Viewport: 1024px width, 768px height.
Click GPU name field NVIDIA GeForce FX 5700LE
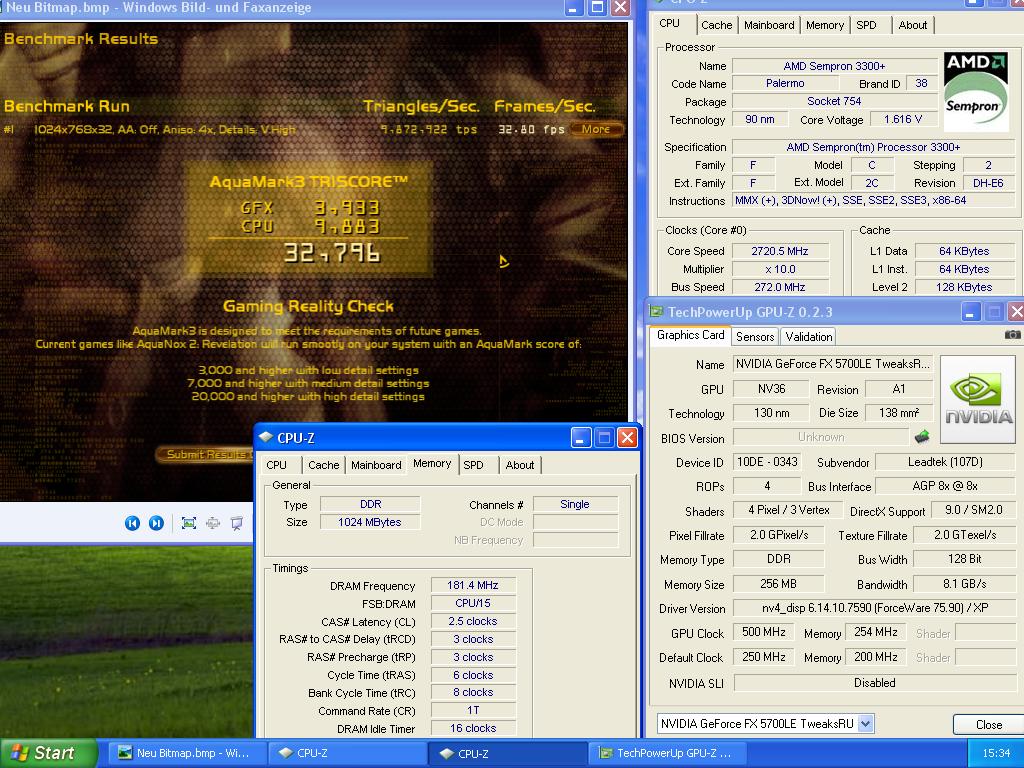(x=832, y=364)
